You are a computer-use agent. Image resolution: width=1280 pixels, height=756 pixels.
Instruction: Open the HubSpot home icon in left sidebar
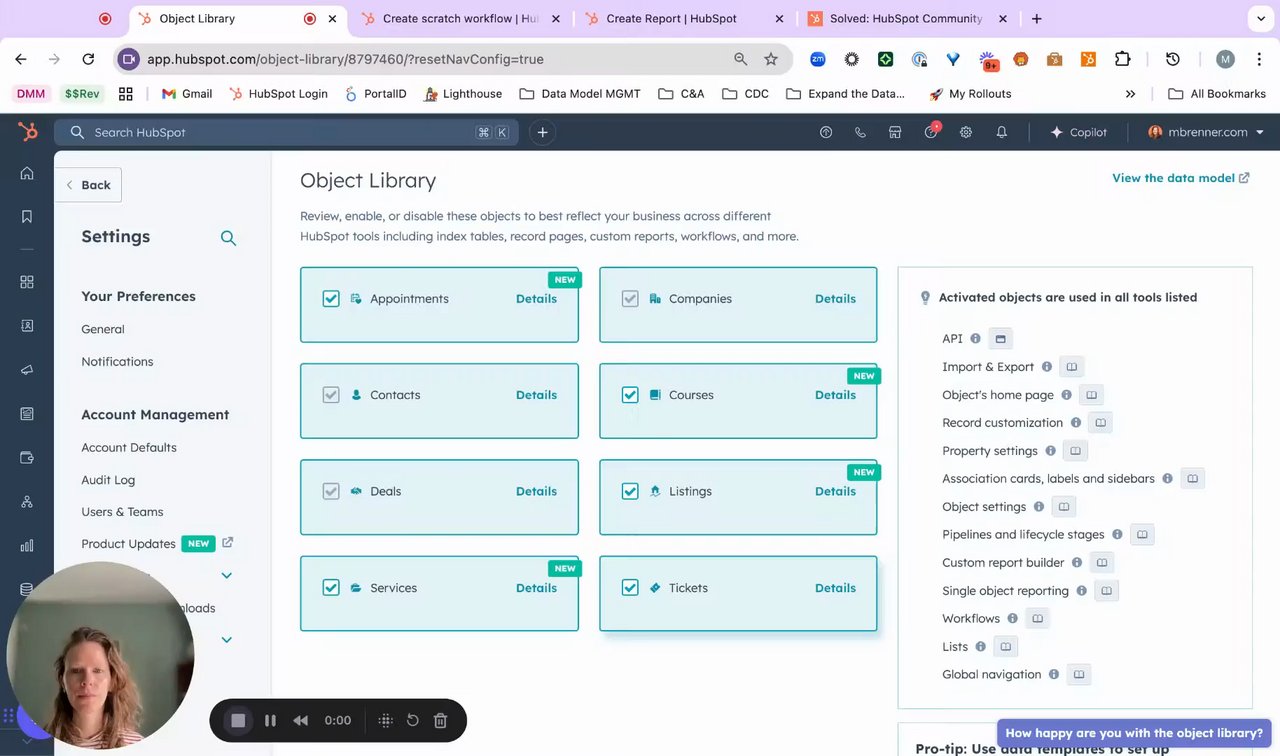27,173
